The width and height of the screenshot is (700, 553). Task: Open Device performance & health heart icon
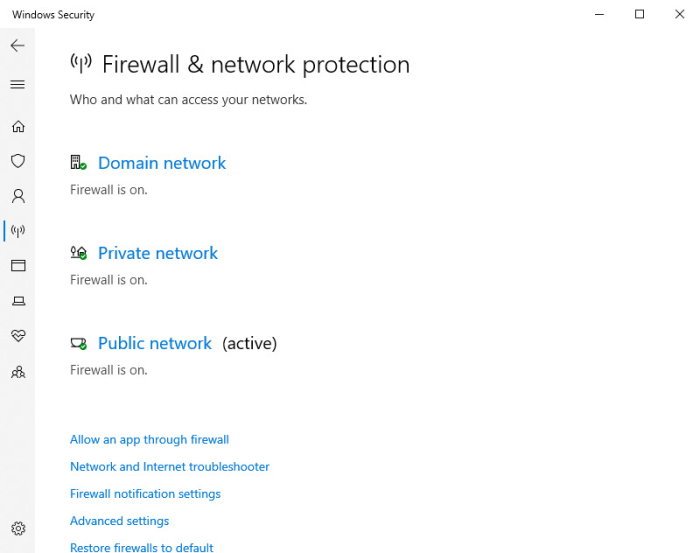pyautogui.click(x=18, y=336)
